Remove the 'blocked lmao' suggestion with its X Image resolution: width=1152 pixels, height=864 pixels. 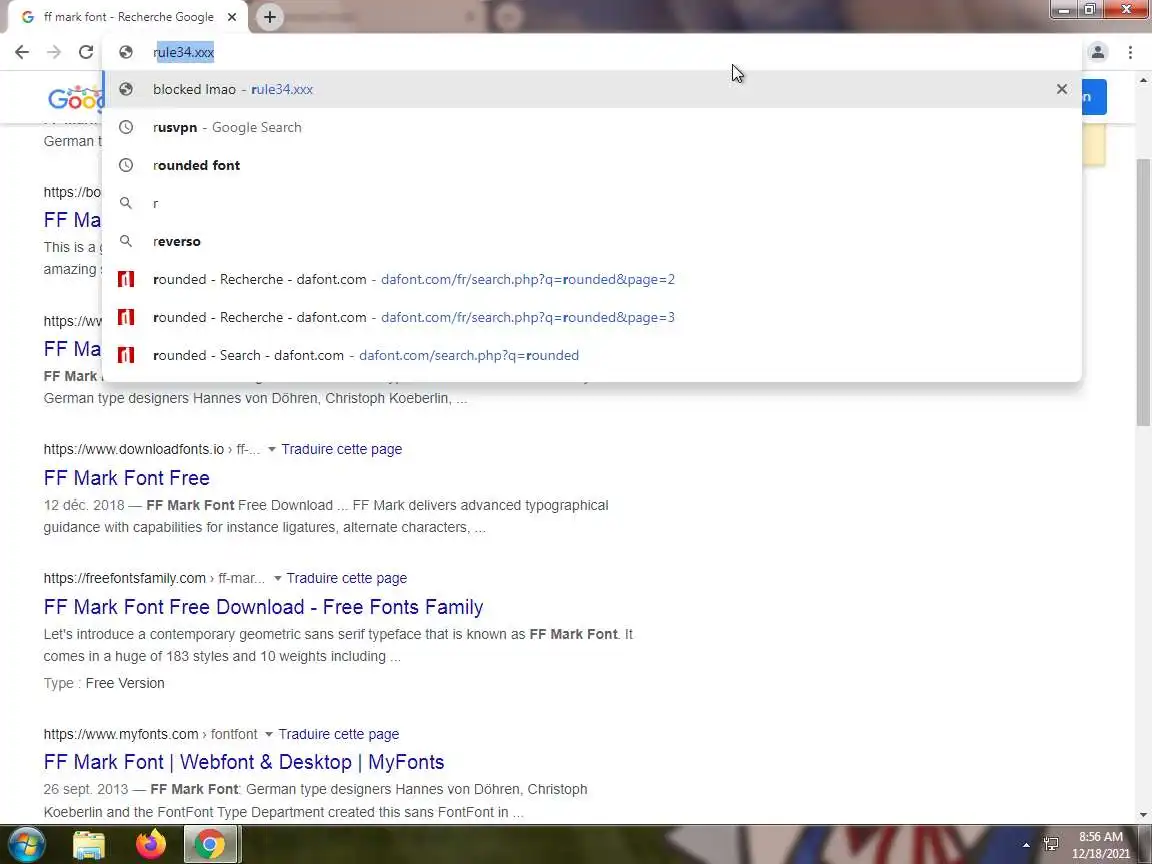1062,89
